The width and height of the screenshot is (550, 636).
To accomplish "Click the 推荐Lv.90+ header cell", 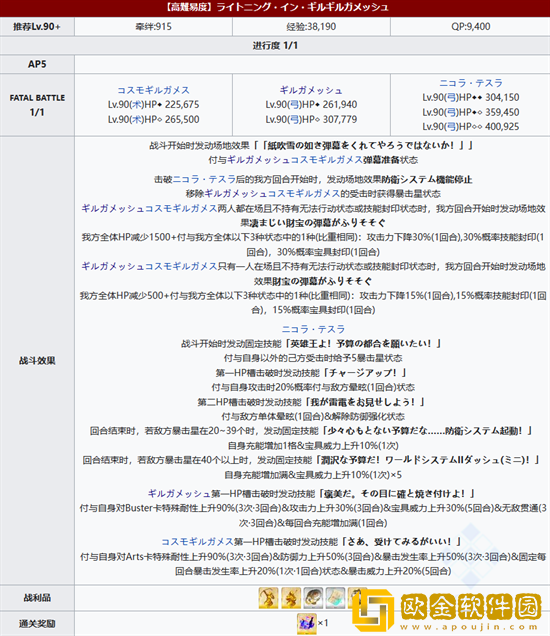I will [x=37, y=27].
